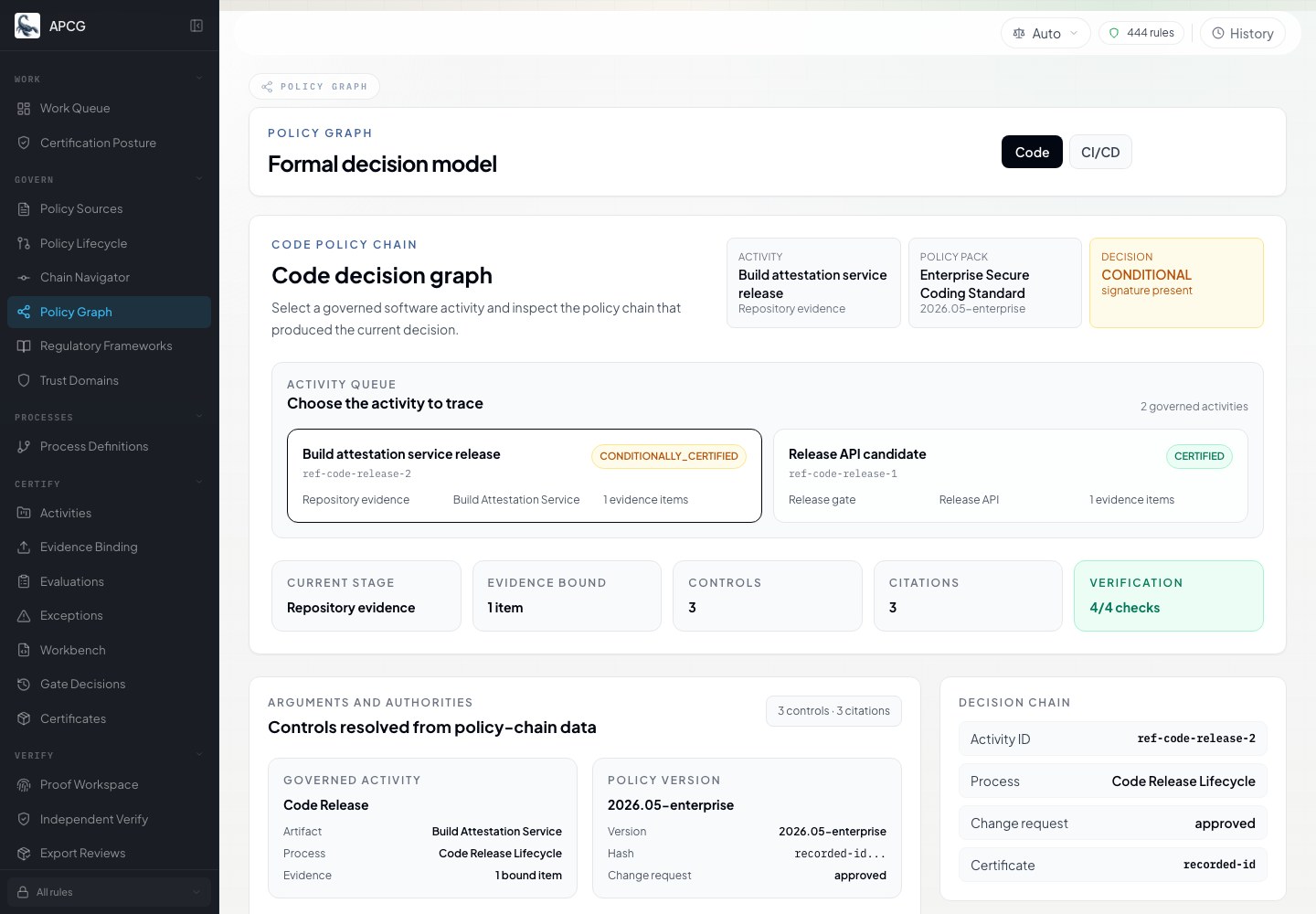Screen dimensions: 1316x914
Task: Click Export Reviews icon
Action: click(x=24, y=854)
